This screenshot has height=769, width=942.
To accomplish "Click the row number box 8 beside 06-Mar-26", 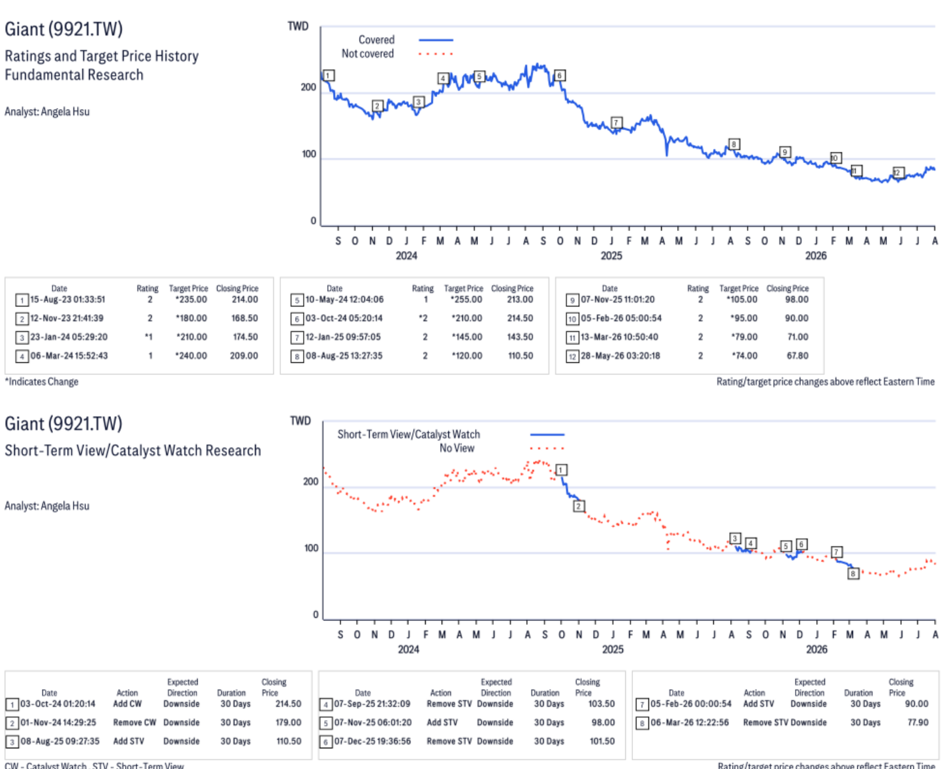I will click(x=642, y=723).
